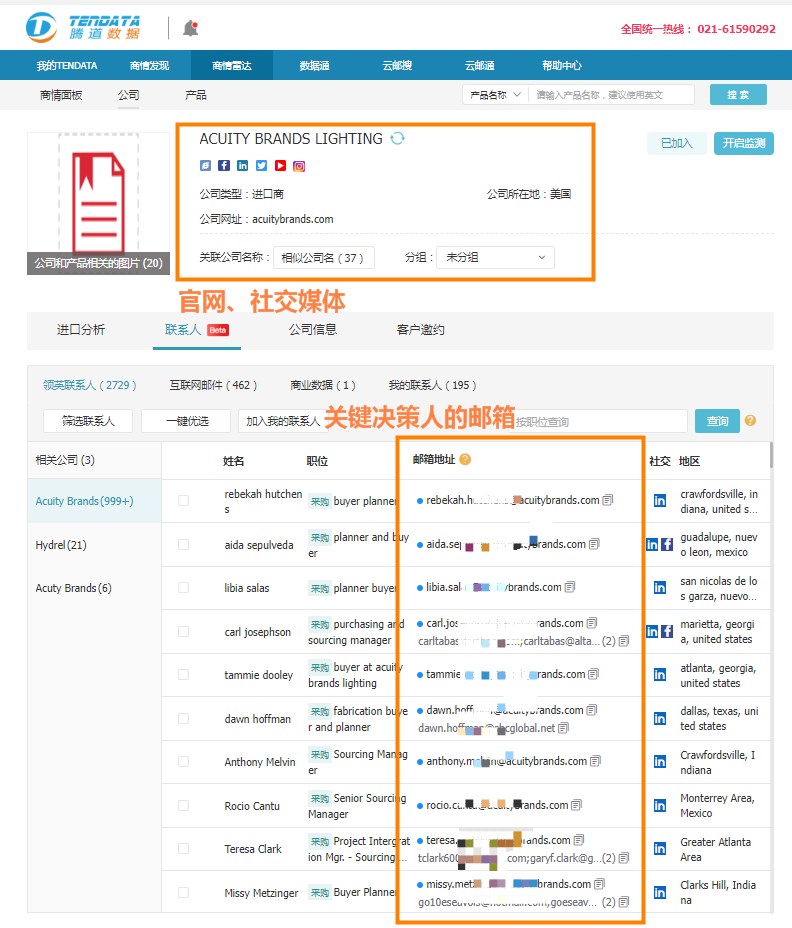
Task: Click the 按职位查询 position search field
Action: coord(598,421)
